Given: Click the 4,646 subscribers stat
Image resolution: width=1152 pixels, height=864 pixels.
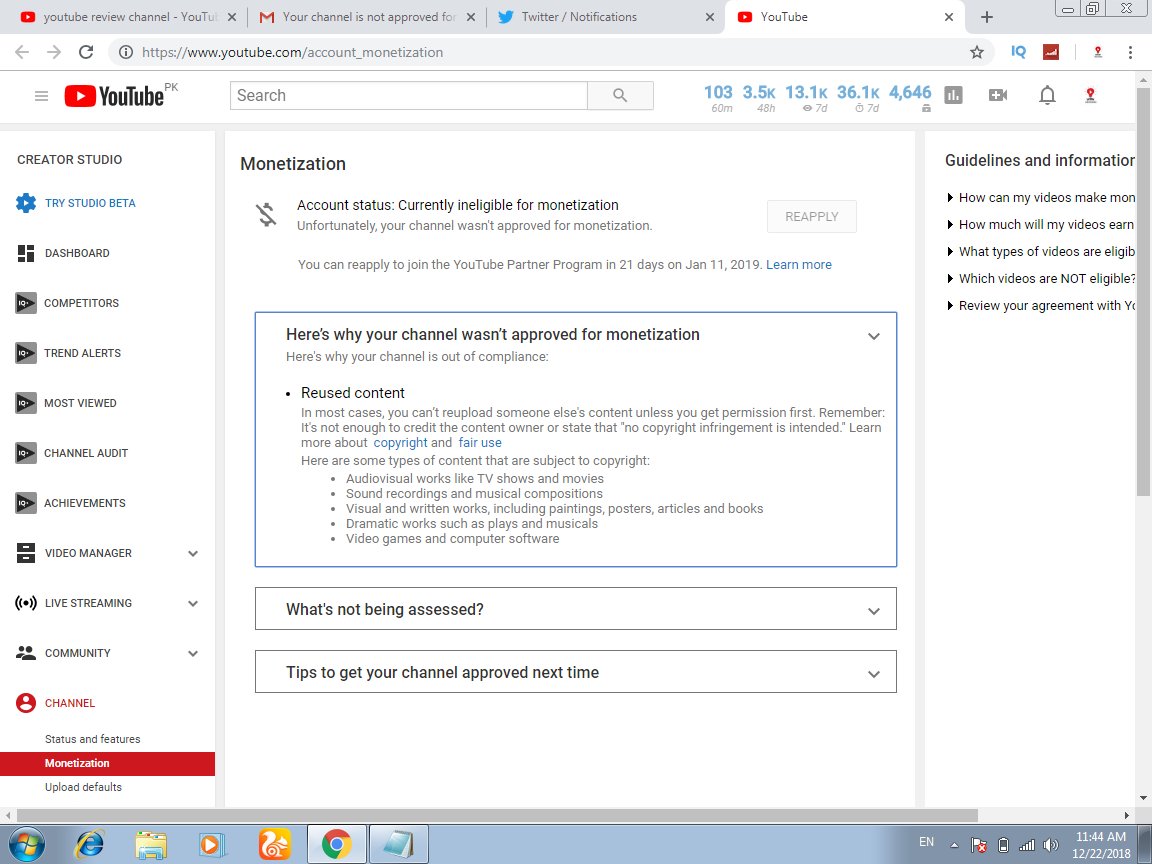Looking at the screenshot, I should click(910, 97).
